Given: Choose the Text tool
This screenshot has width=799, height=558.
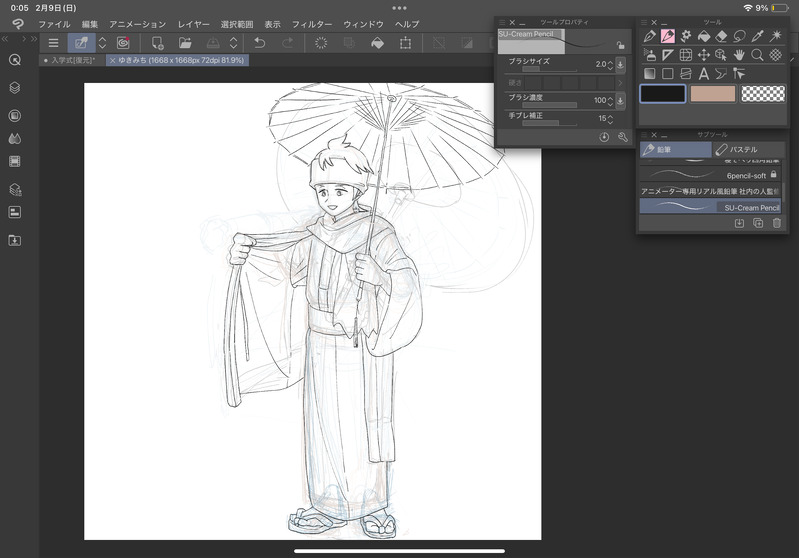Looking at the screenshot, I should (x=704, y=73).
